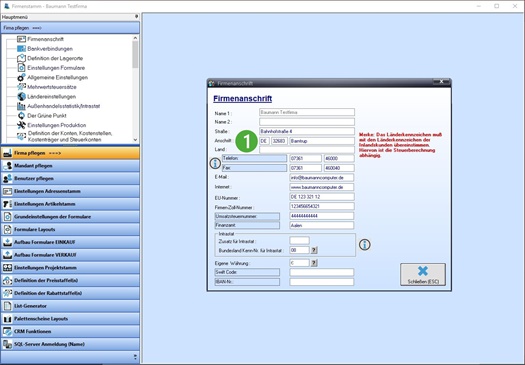Select Ländereinstellungen tree entry

click(52, 97)
